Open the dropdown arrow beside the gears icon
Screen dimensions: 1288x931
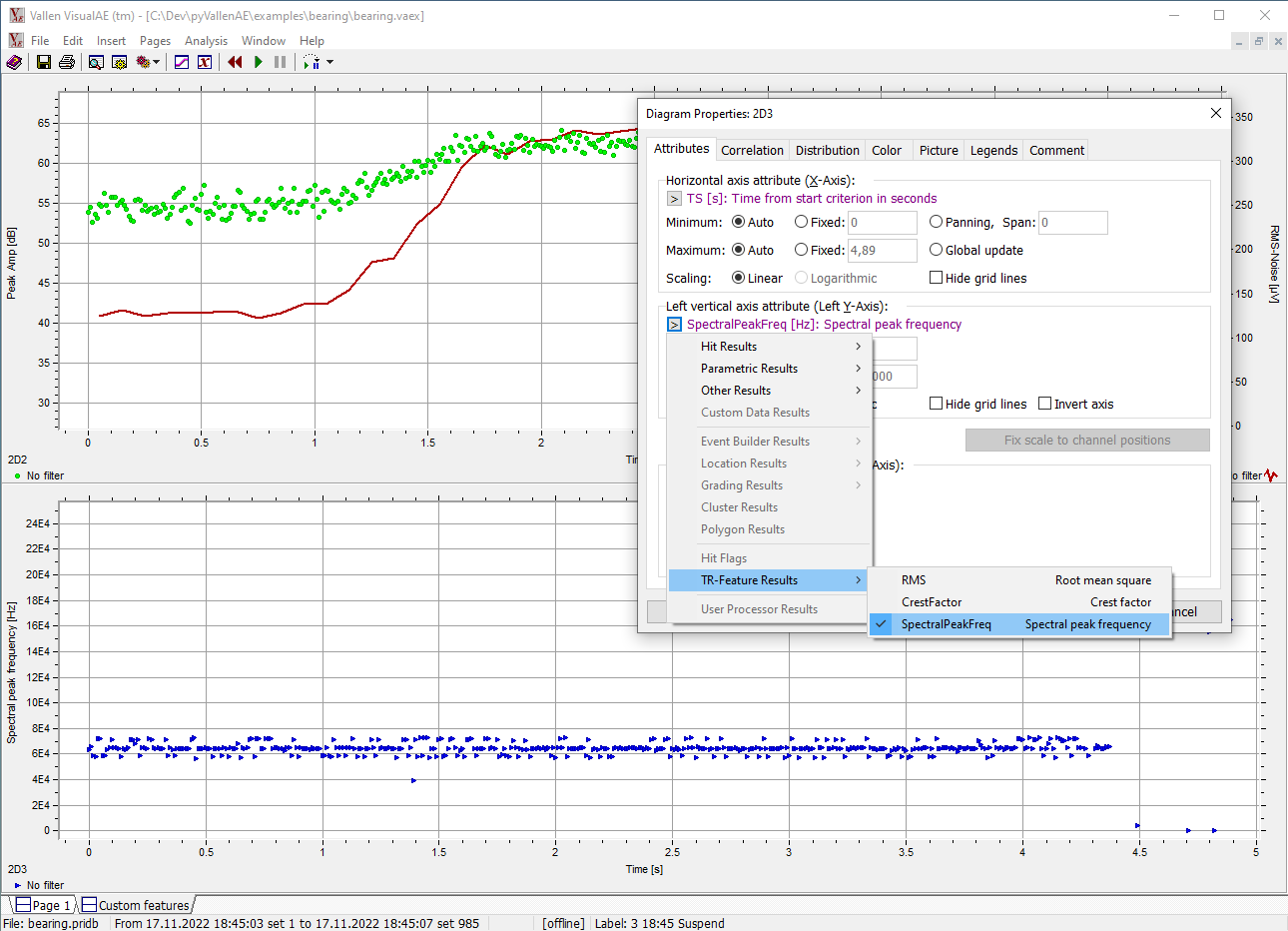(157, 62)
